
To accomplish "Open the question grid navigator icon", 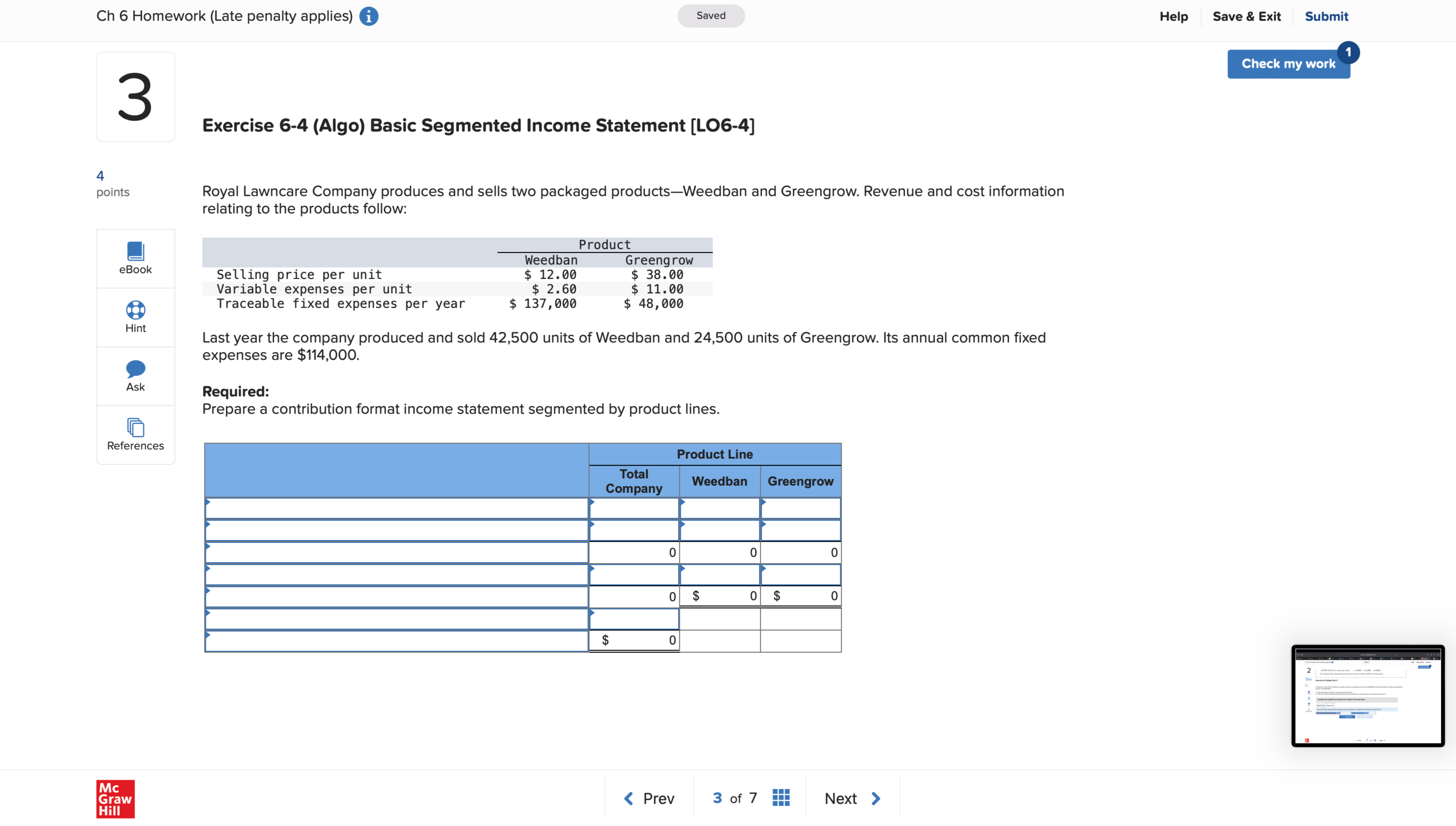I will point(780,797).
